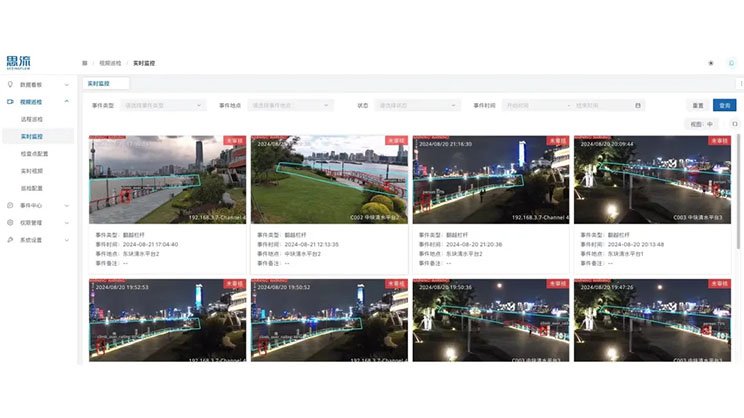
Task: Open the snapshot for the 17:04:40 event
Action: click(x=167, y=180)
